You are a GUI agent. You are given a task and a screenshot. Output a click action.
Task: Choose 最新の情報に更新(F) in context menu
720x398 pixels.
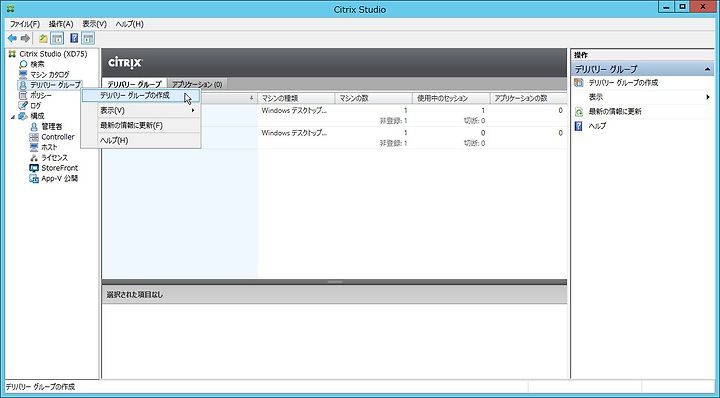(141, 125)
